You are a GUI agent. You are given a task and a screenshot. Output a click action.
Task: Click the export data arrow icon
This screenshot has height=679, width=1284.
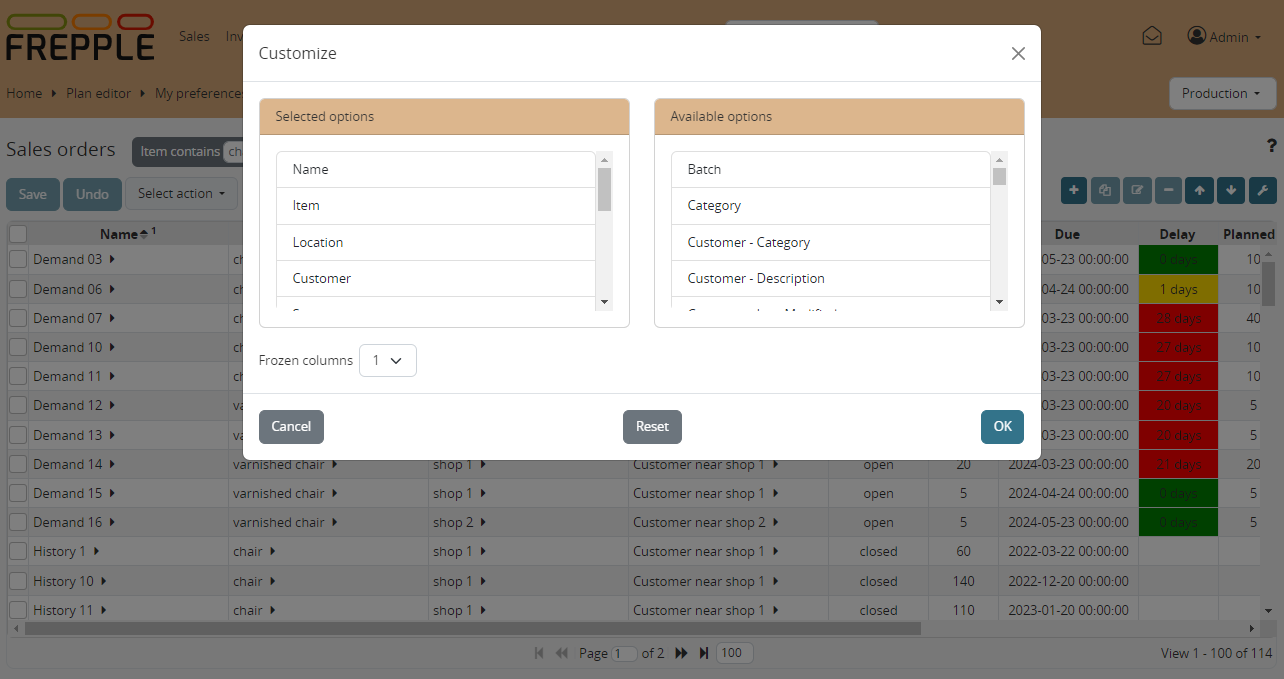tap(1231, 191)
